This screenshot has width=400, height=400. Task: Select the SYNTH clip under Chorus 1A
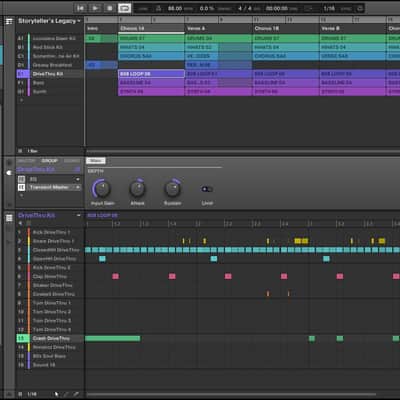(151, 91)
